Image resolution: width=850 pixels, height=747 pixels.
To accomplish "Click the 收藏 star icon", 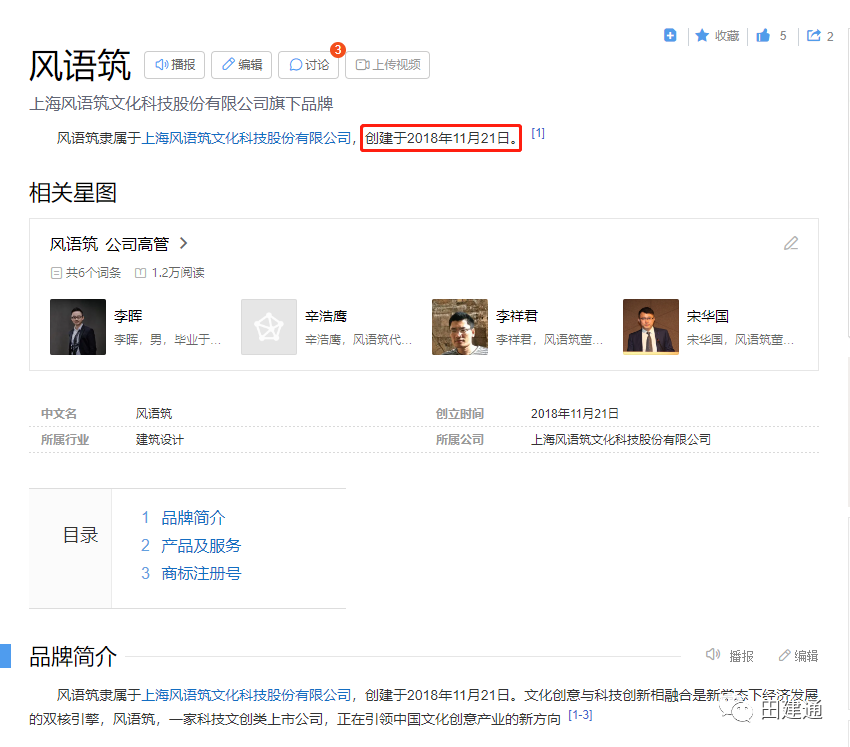I will click(x=702, y=36).
